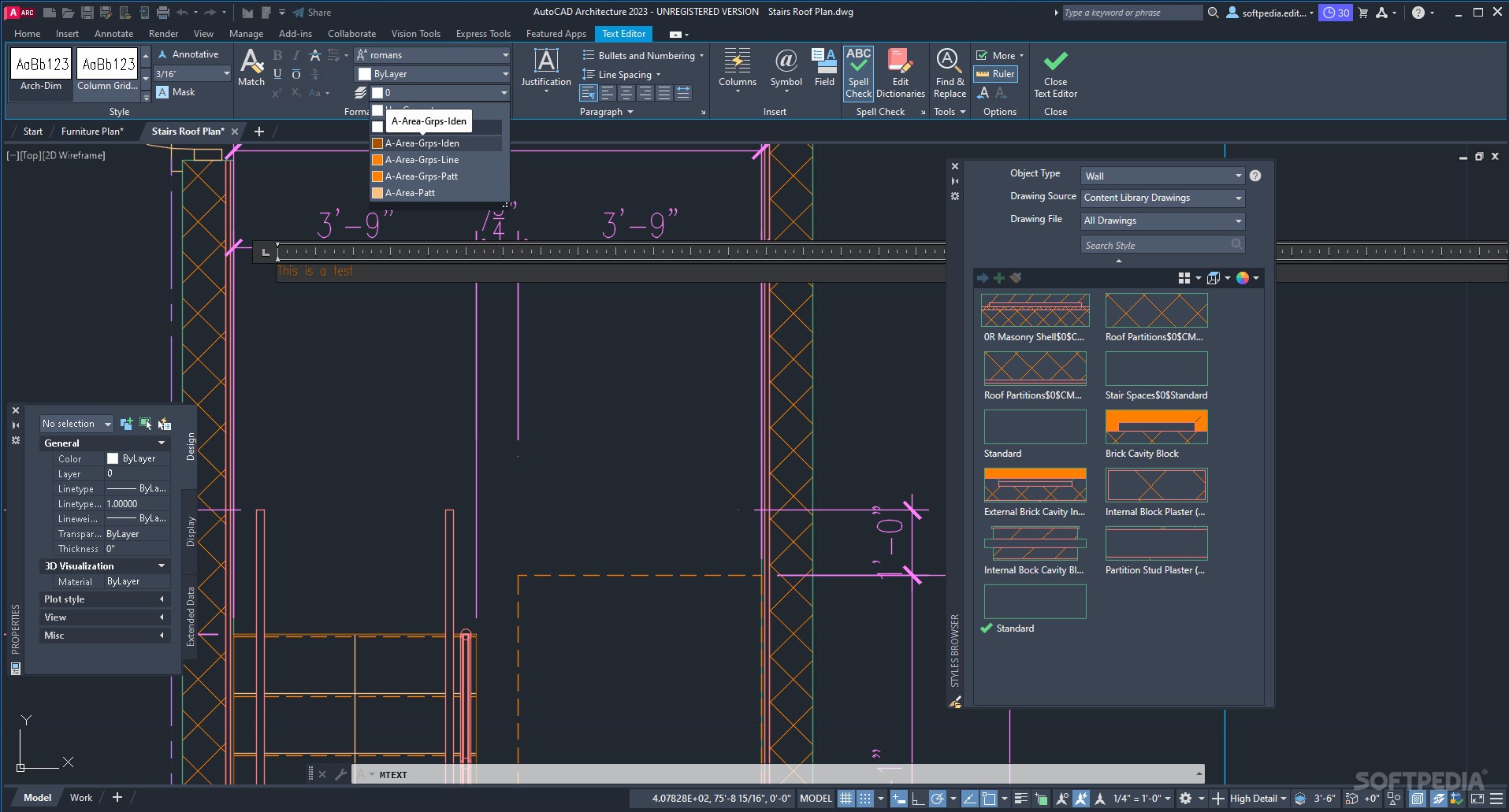1509x812 pixels.
Task: Click the wrench icon on command line
Action: coord(340,774)
